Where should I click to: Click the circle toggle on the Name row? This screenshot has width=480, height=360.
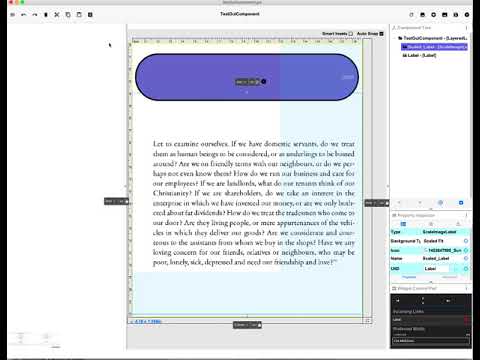coord(466,258)
